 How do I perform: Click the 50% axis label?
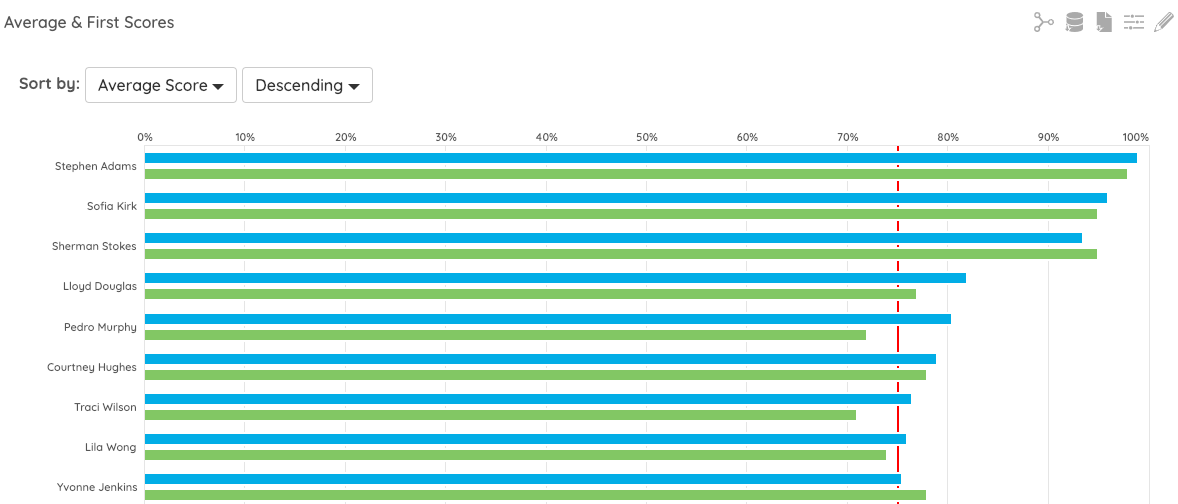tap(647, 137)
